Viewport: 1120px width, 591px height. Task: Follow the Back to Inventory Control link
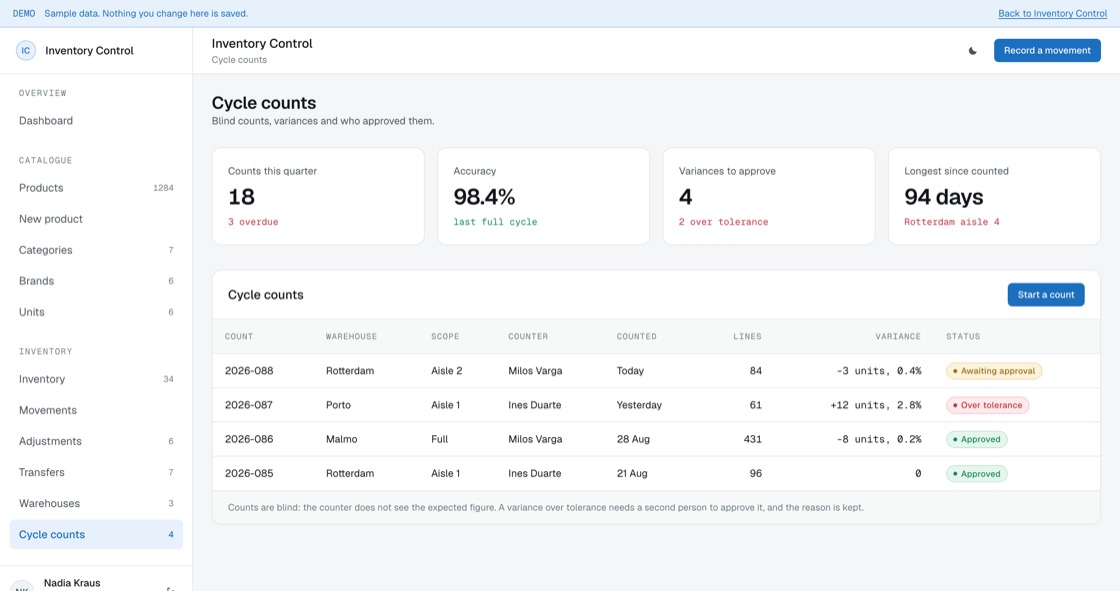(1052, 14)
